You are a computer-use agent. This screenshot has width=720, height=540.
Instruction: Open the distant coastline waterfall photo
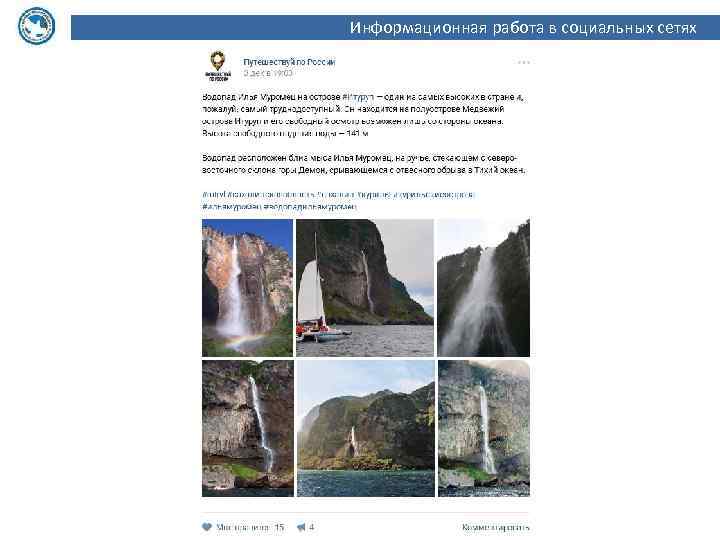pos(366,428)
